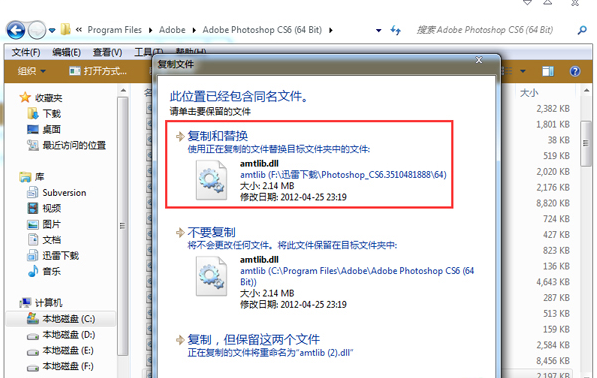Click the amtlib.dll icon under 复制和替换

(x=211, y=180)
